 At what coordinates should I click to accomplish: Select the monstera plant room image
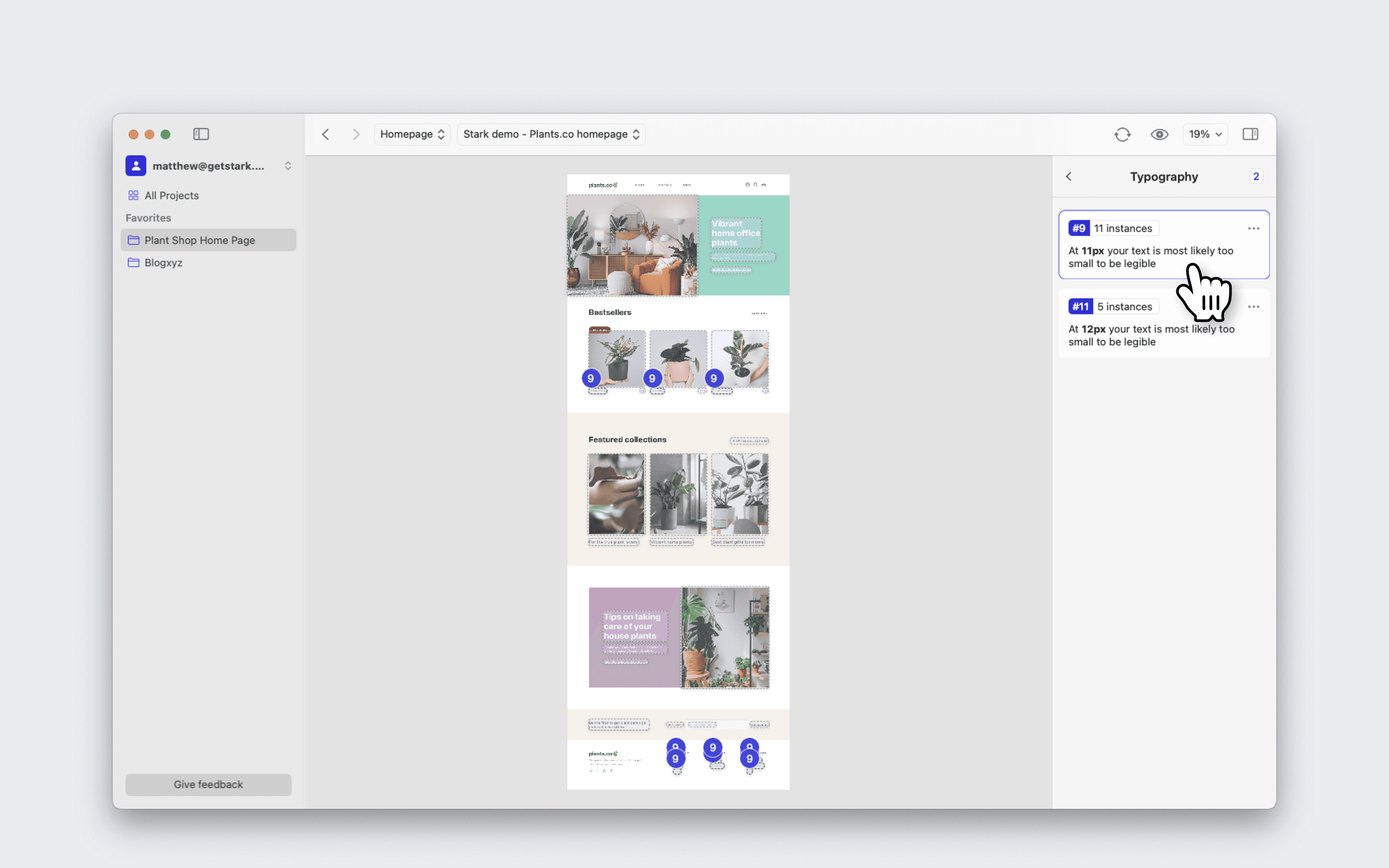725,637
